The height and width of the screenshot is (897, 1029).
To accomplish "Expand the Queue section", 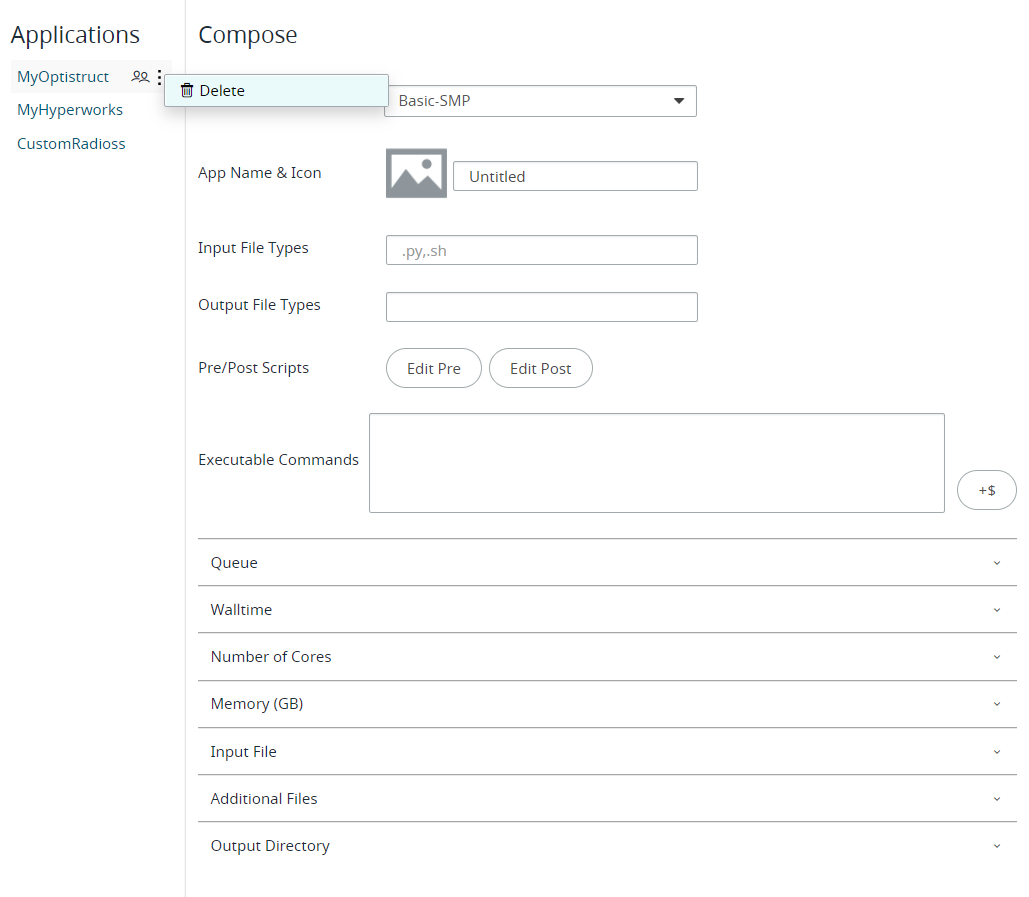I will coord(607,562).
